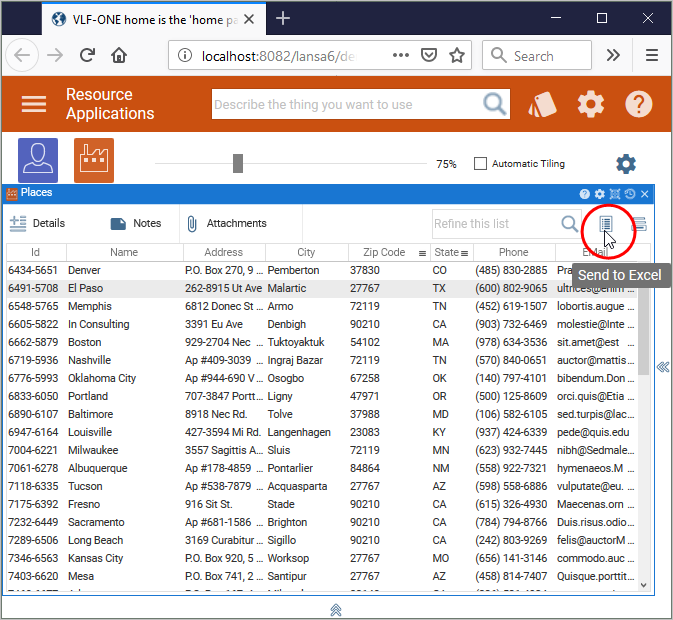673x620 pixels.
Task: Enable the Automatic Tiling checkbox
Action: 480,164
